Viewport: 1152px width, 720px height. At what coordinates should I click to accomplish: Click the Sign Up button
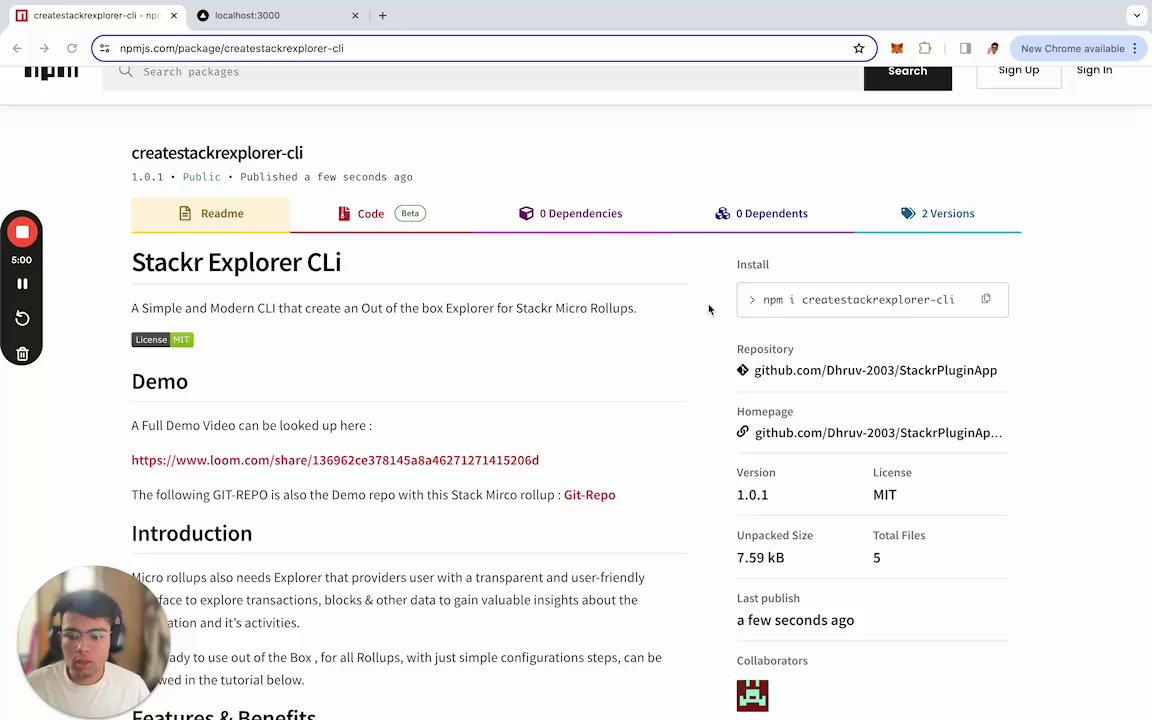tap(1018, 75)
